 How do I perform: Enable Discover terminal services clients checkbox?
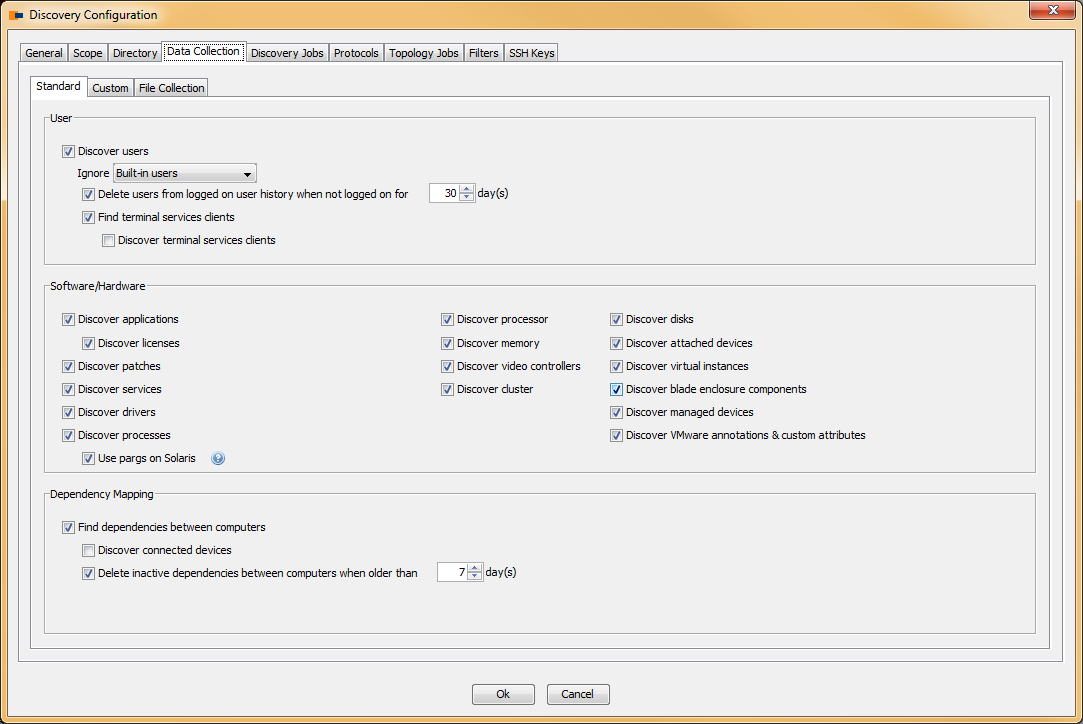coord(108,241)
